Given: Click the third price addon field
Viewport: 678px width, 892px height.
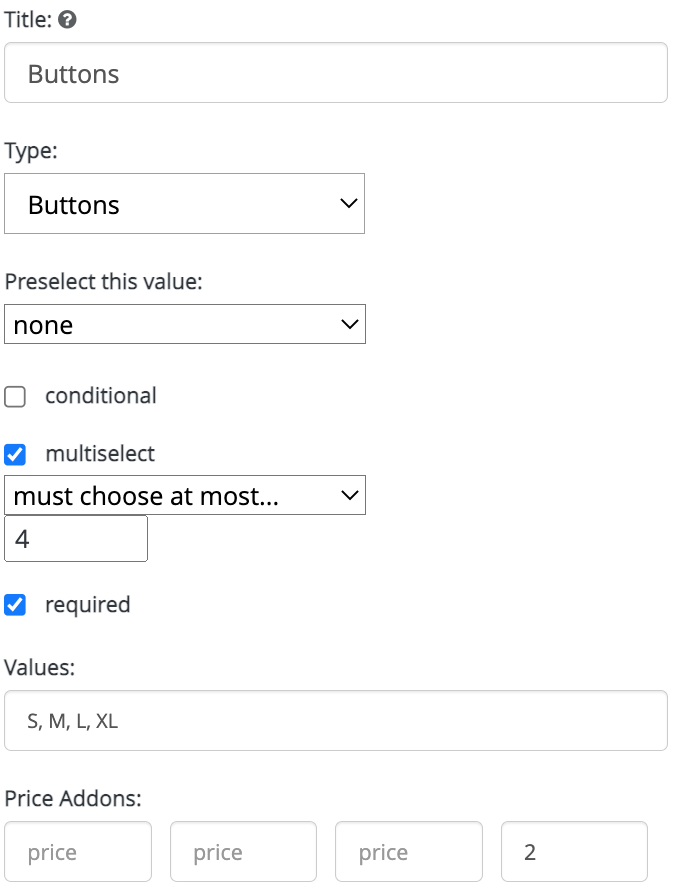Looking at the screenshot, I should [409, 852].
